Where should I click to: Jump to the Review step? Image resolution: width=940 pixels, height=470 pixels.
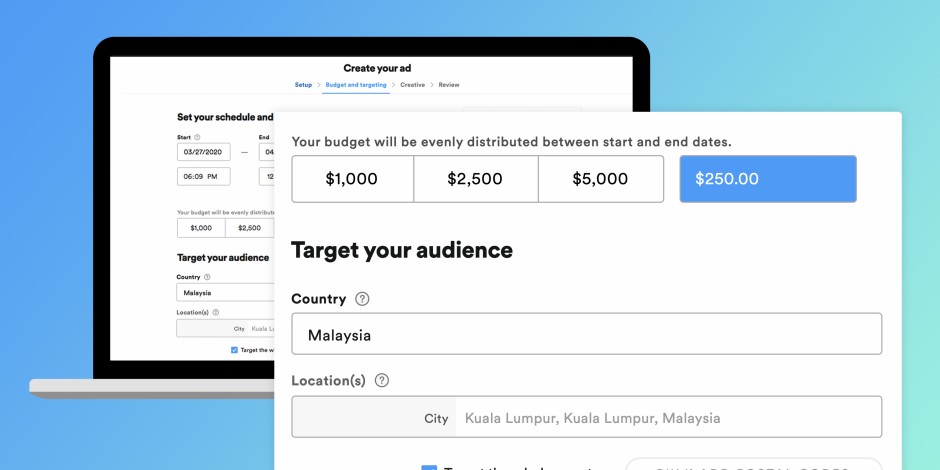pyautogui.click(x=449, y=85)
